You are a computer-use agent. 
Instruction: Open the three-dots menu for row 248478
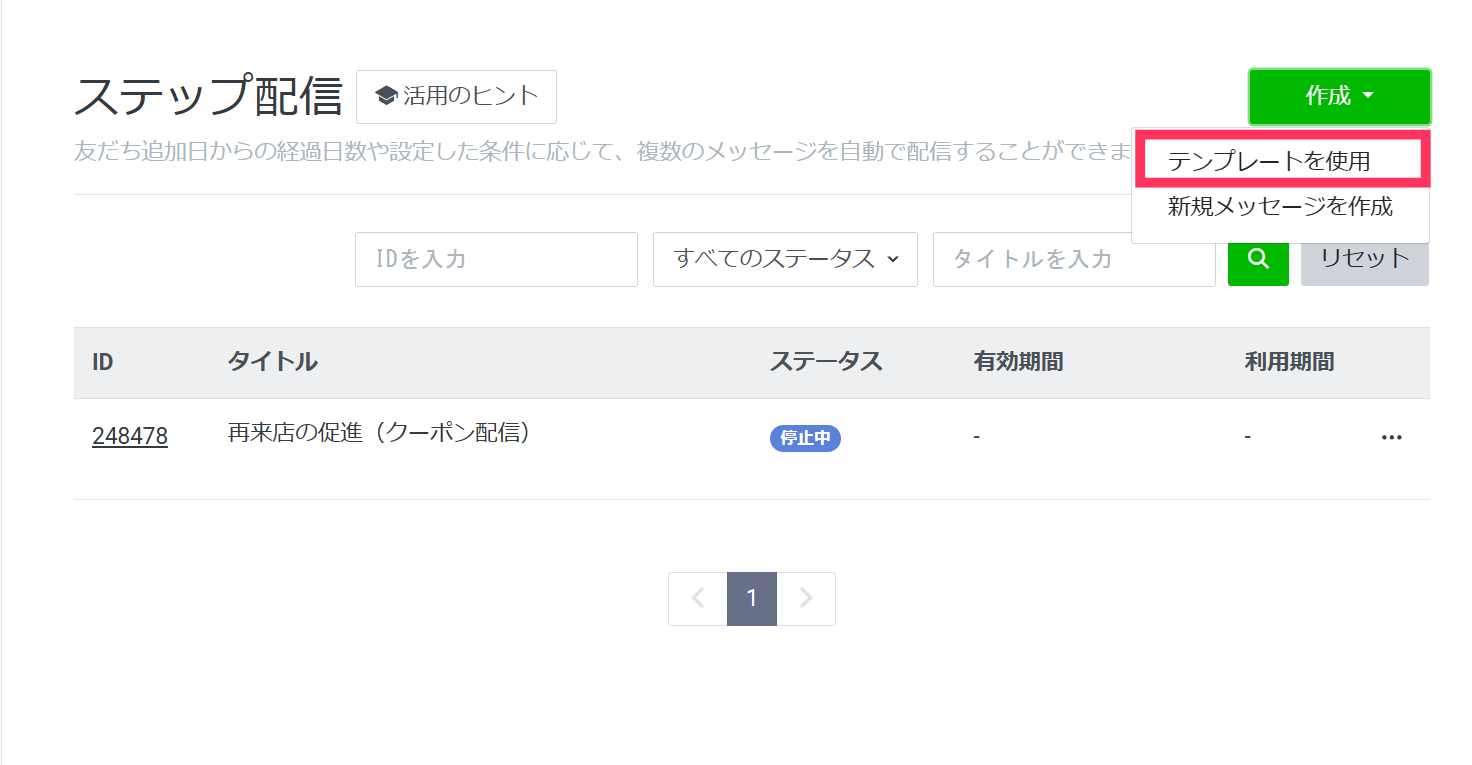(x=1391, y=438)
